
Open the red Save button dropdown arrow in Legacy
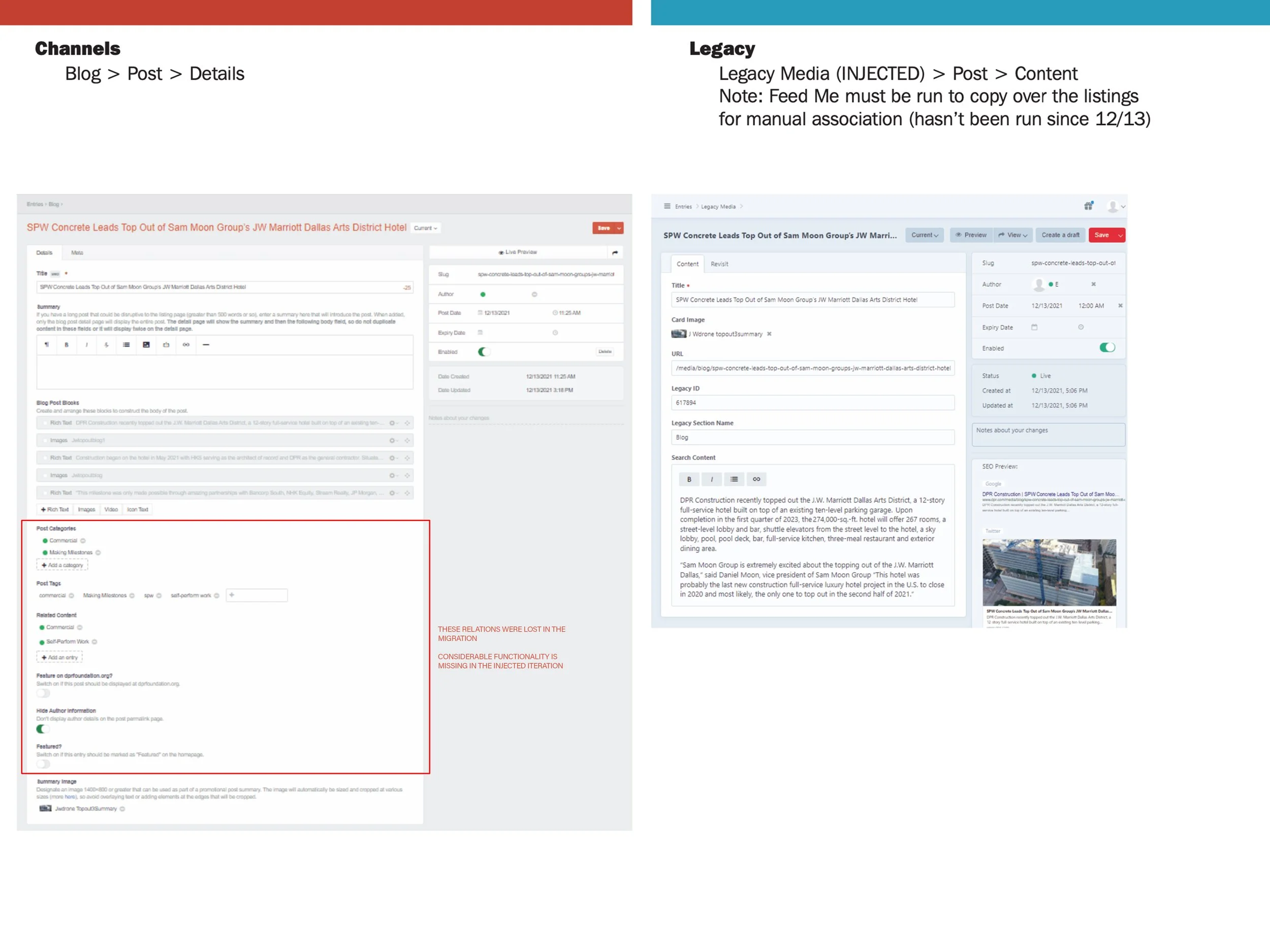coord(1120,235)
